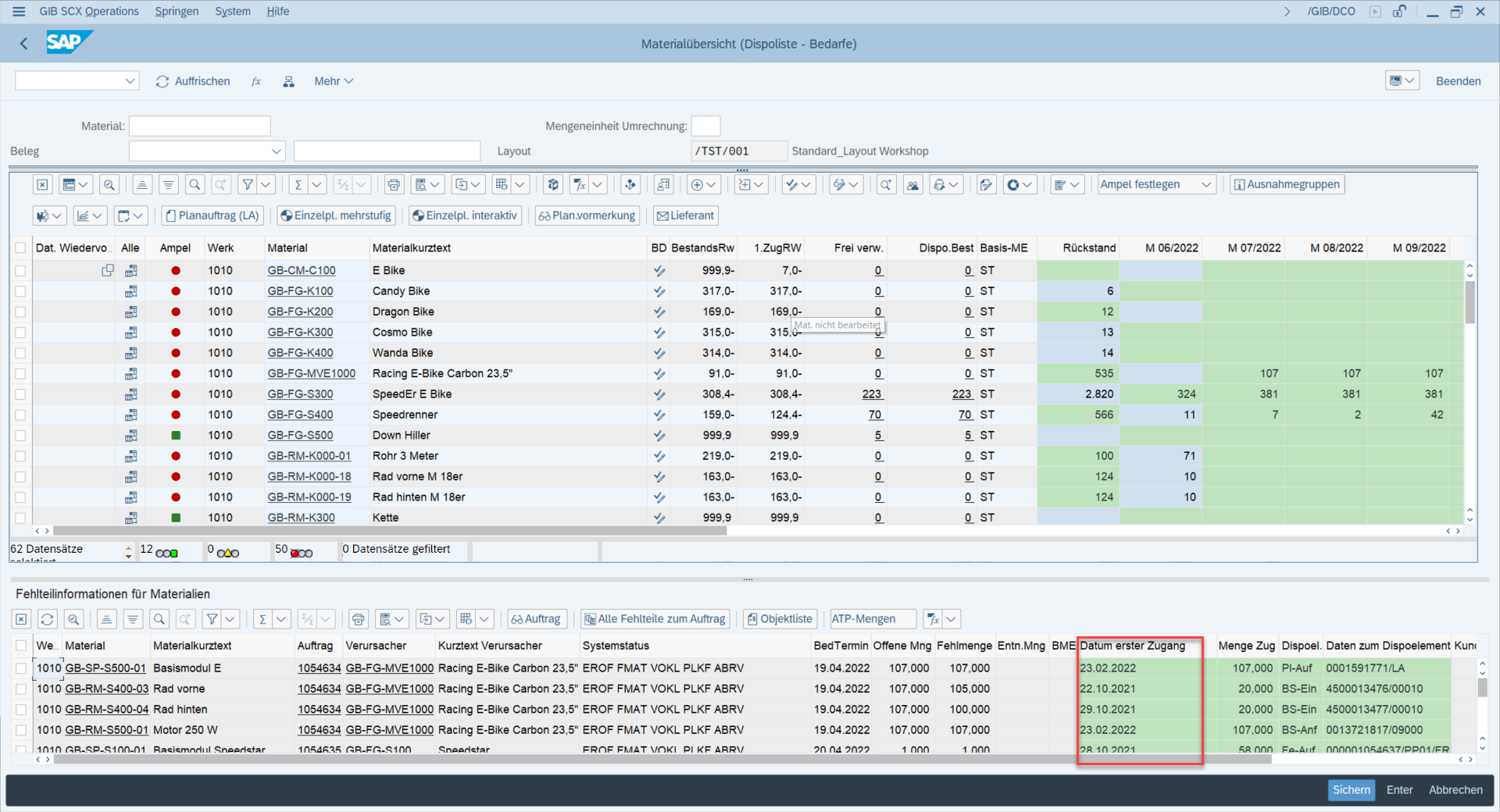
Task: Tick the row checkbox for E Bike
Action: click(20, 271)
